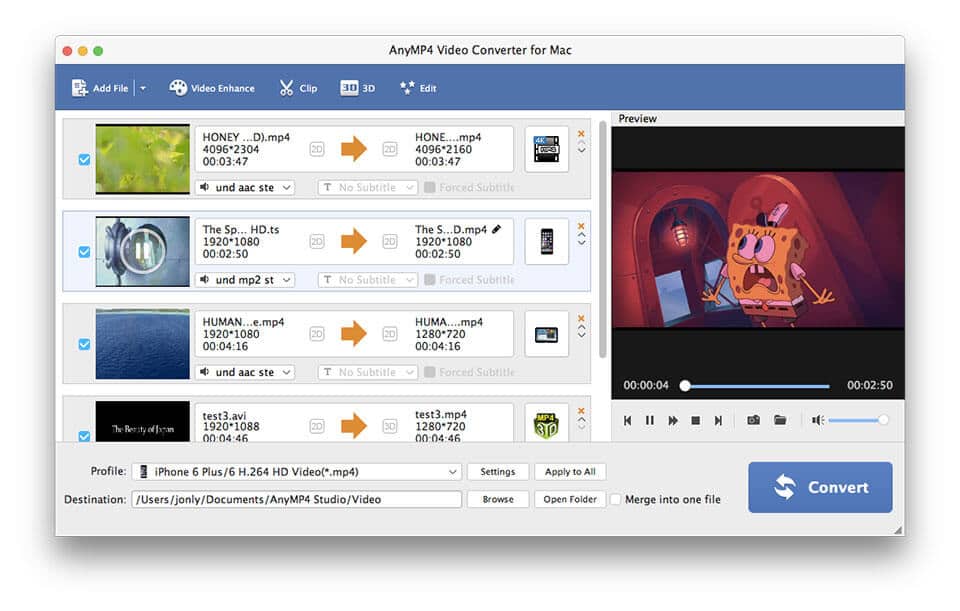Toggle Merge into one file checkbox
This screenshot has width=960, height=611.
[x=616, y=499]
